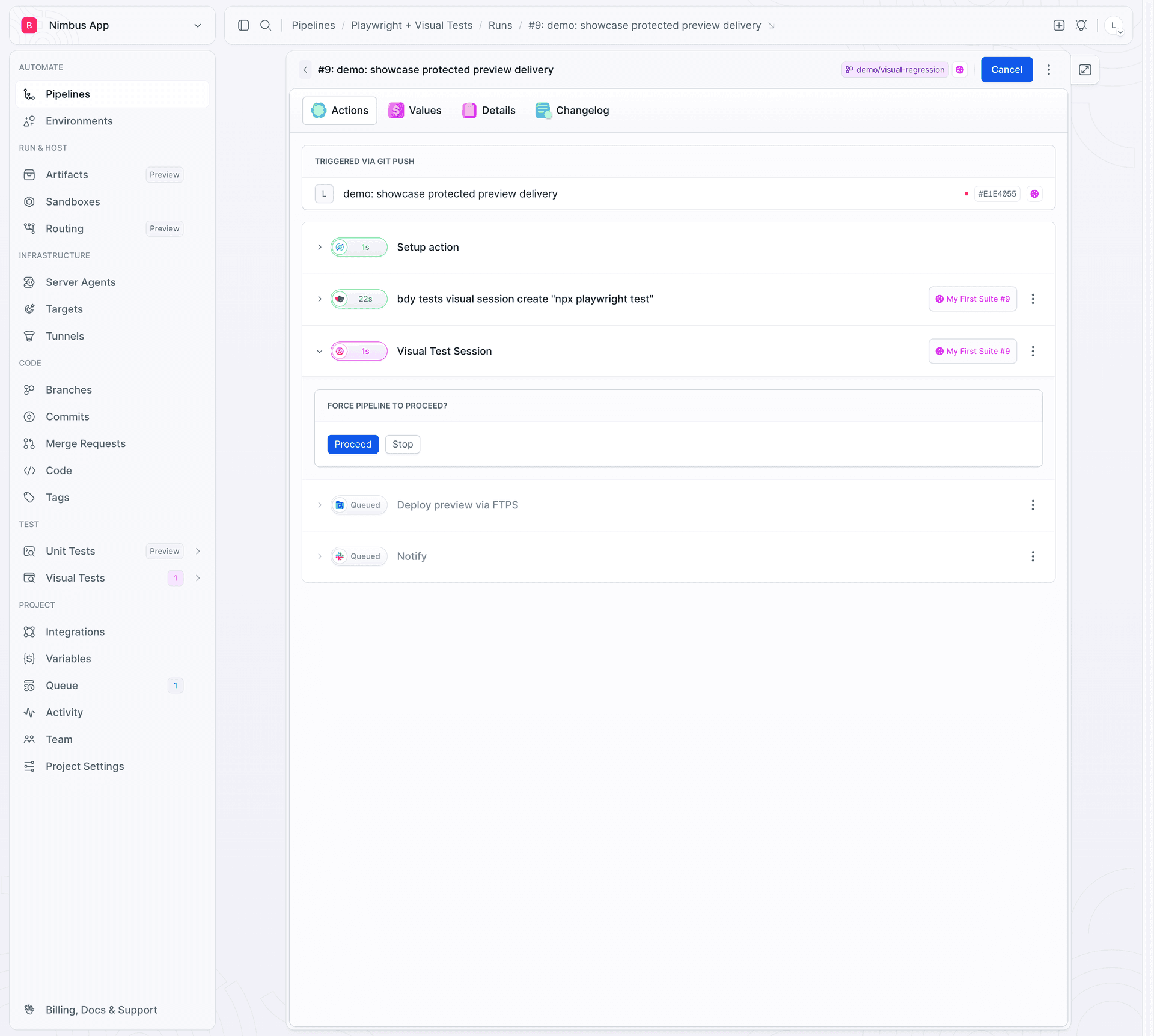This screenshot has height=1036, width=1154.
Task: Click Setup action 1s status badge
Action: tap(359, 247)
